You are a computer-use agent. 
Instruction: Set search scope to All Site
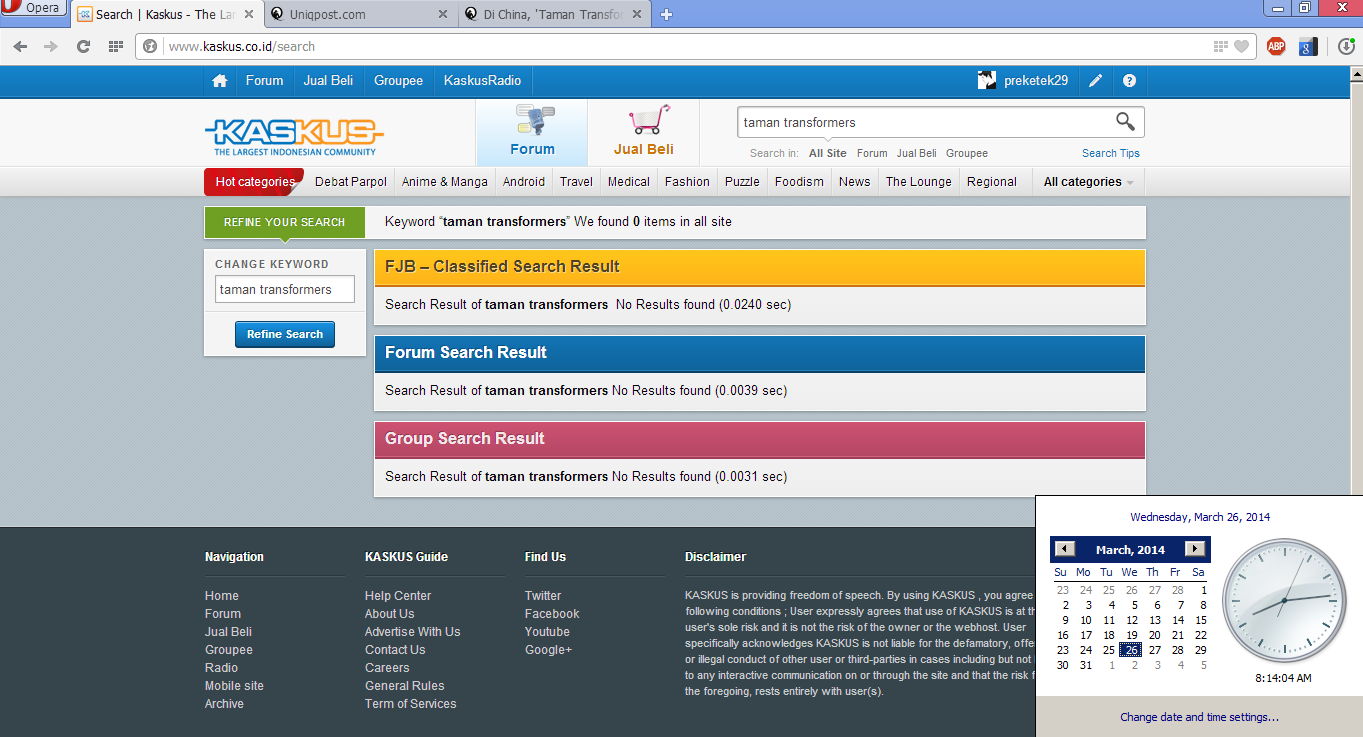tap(828, 153)
